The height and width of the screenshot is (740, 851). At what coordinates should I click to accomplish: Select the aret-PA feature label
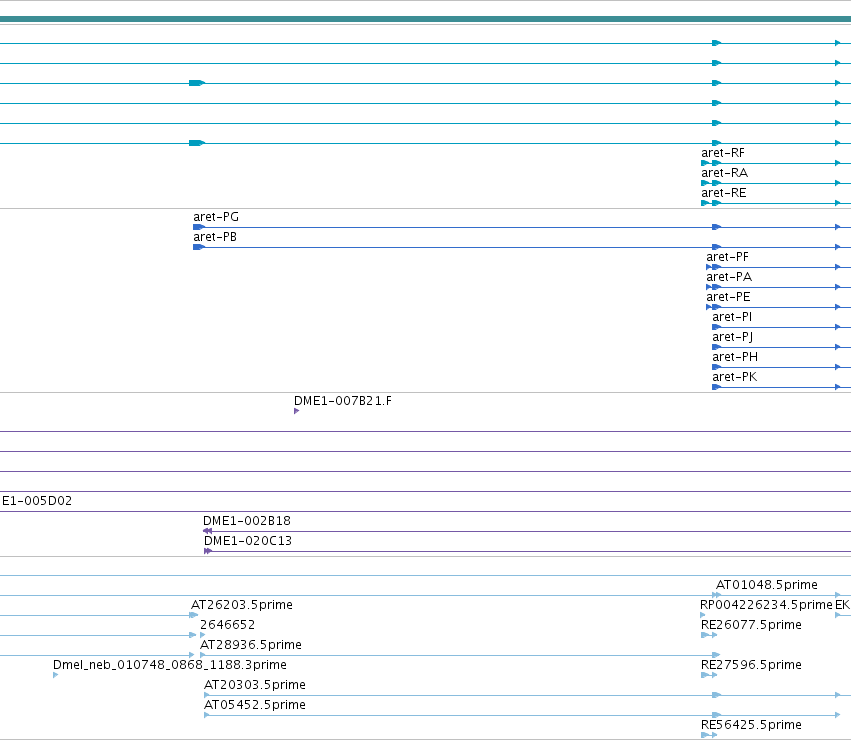click(729, 277)
